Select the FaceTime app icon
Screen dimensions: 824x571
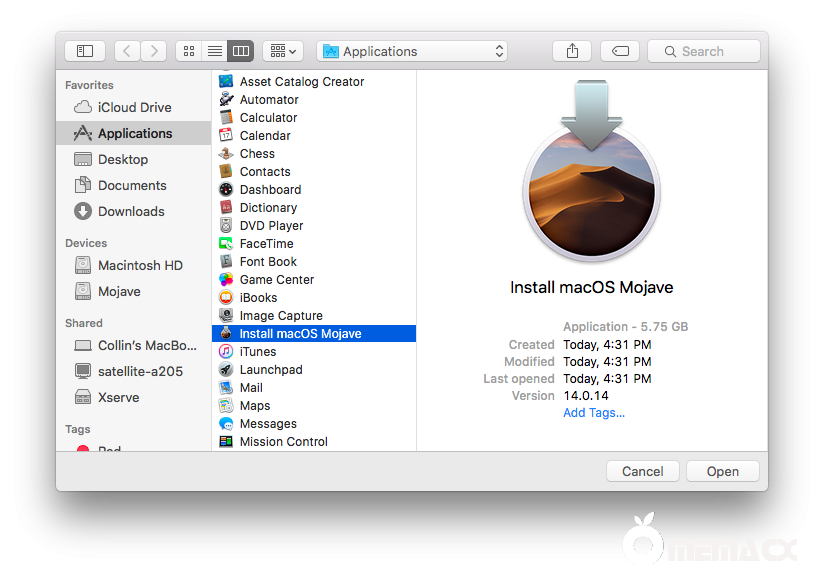click(226, 244)
